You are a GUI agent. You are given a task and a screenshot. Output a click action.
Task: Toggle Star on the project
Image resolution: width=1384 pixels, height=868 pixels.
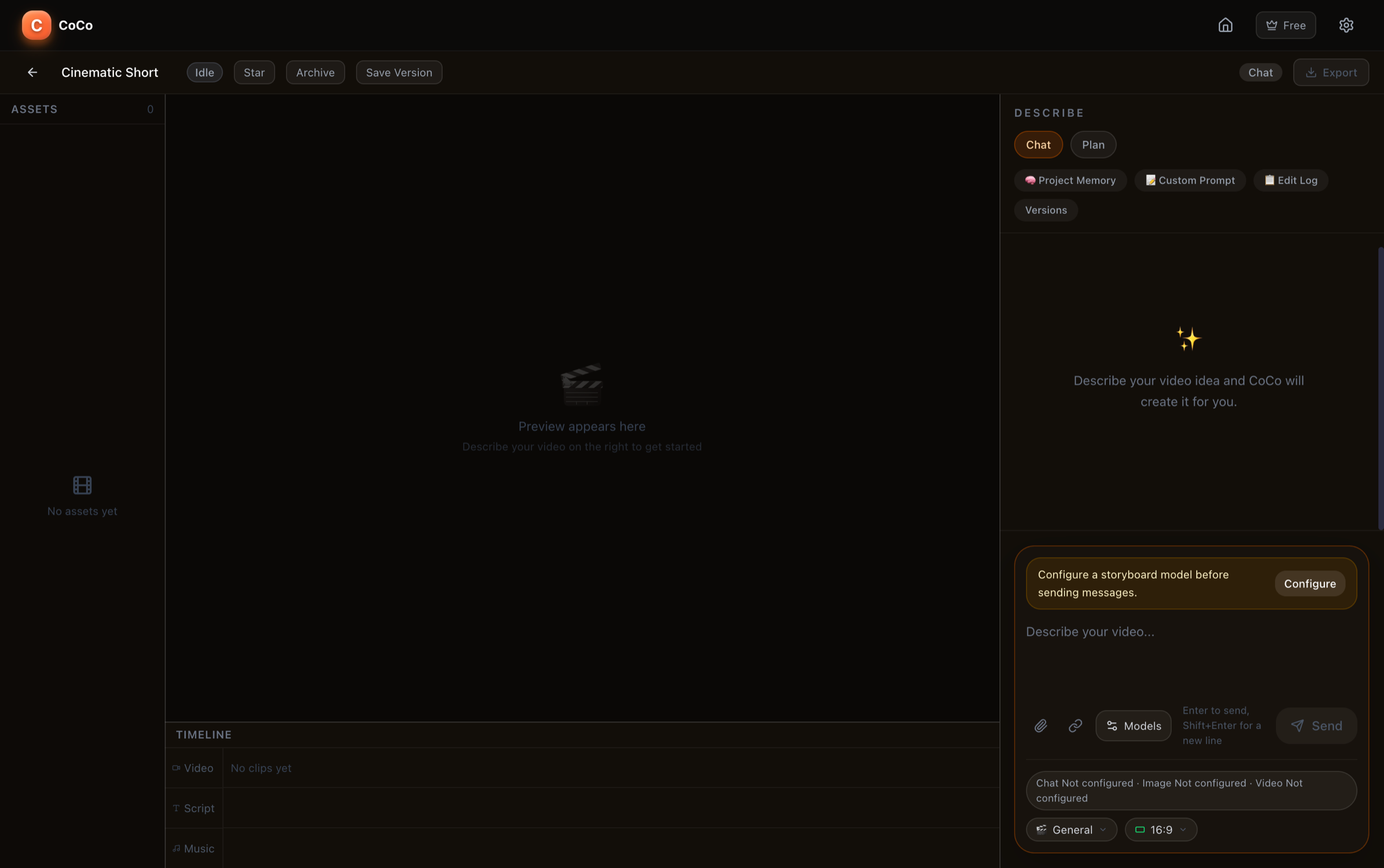pyautogui.click(x=254, y=72)
